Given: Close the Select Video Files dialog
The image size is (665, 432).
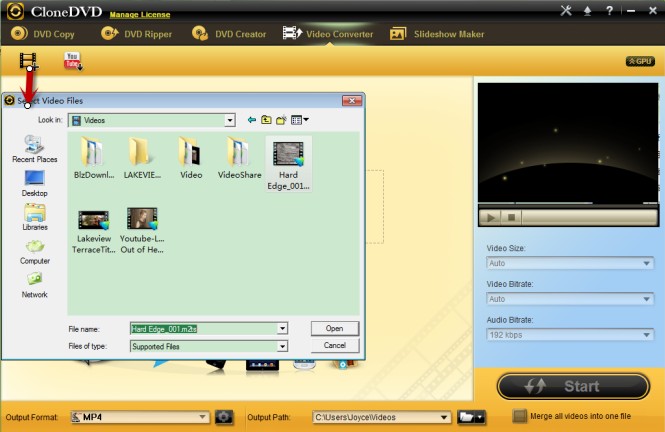Looking at the screenshot, I should [352, 100].
